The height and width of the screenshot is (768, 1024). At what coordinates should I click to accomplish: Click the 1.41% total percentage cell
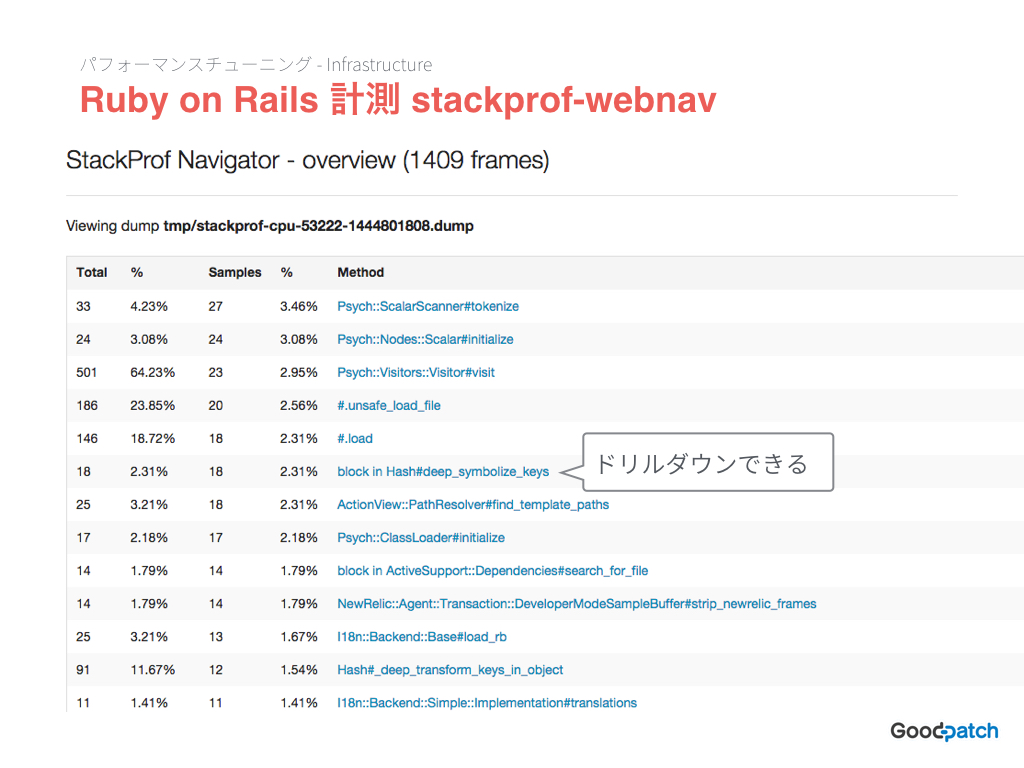point(149,703)
